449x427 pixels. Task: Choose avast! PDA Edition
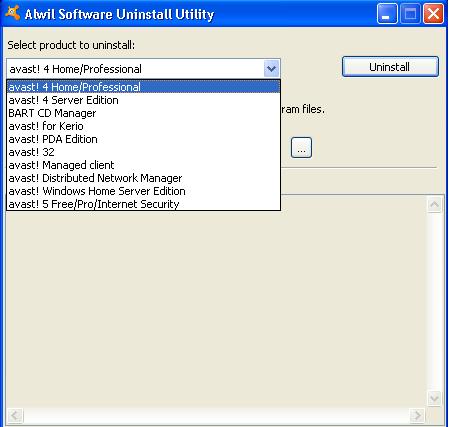[x=143, y=139]
